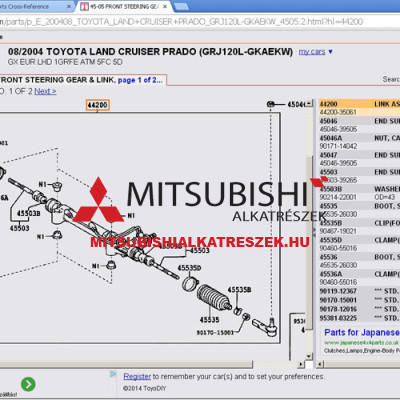Click the 45535B clip label in diagram
400x400 pixels.
pos(239,290)
